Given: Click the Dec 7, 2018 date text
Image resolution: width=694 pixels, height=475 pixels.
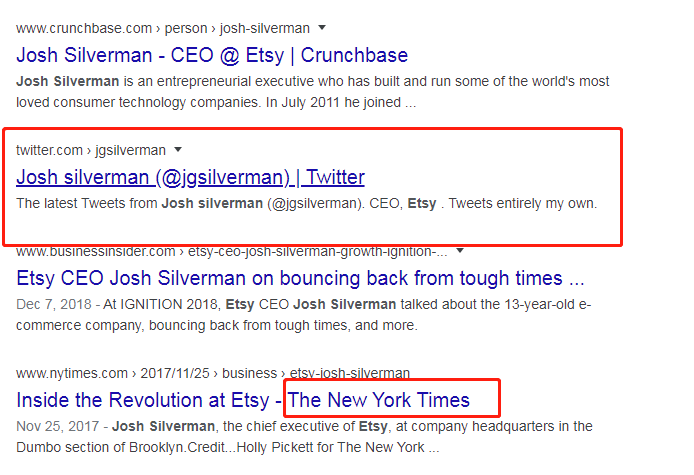Looking at the screenshot, I should 54,305.
